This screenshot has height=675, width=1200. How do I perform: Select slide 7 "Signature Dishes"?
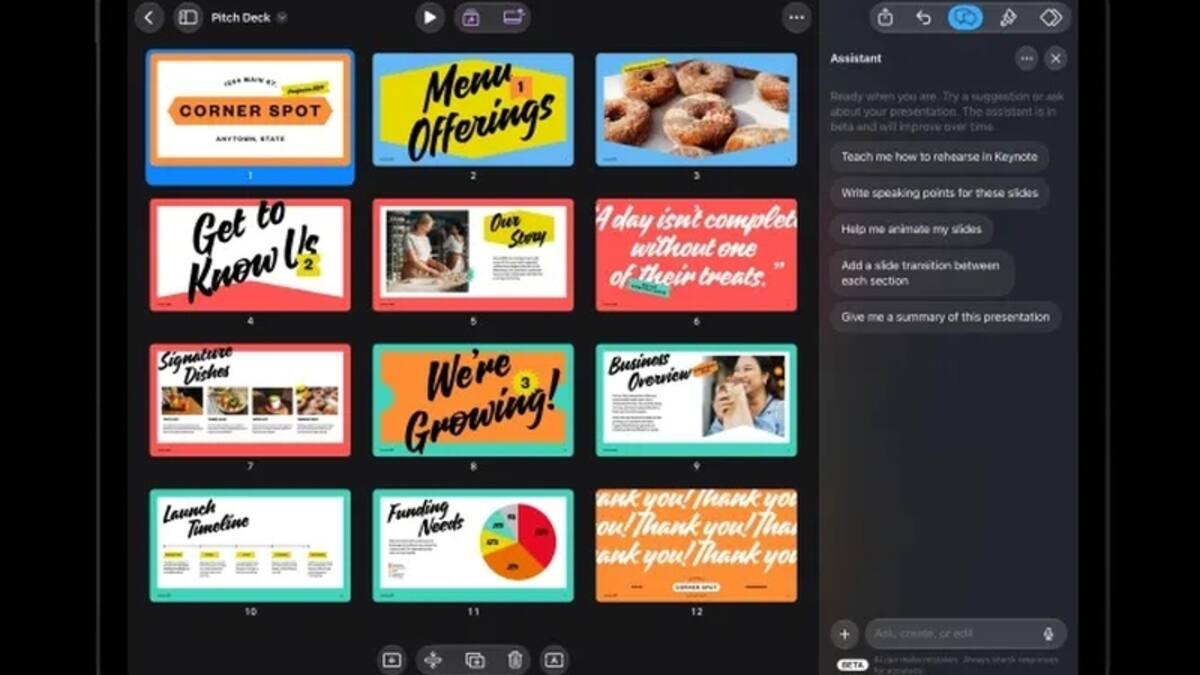pyautogui.click(x=250, y=400)
